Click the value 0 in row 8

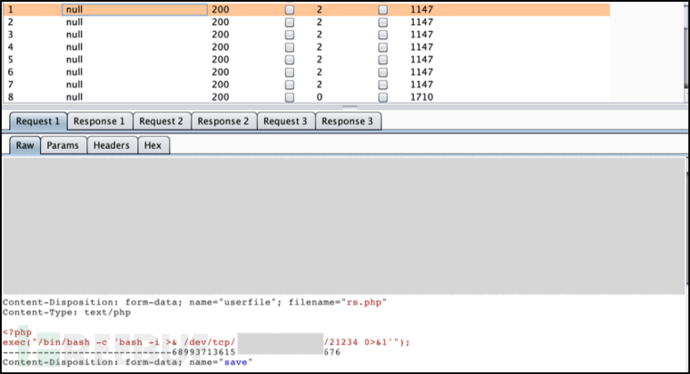click(319, 97)
